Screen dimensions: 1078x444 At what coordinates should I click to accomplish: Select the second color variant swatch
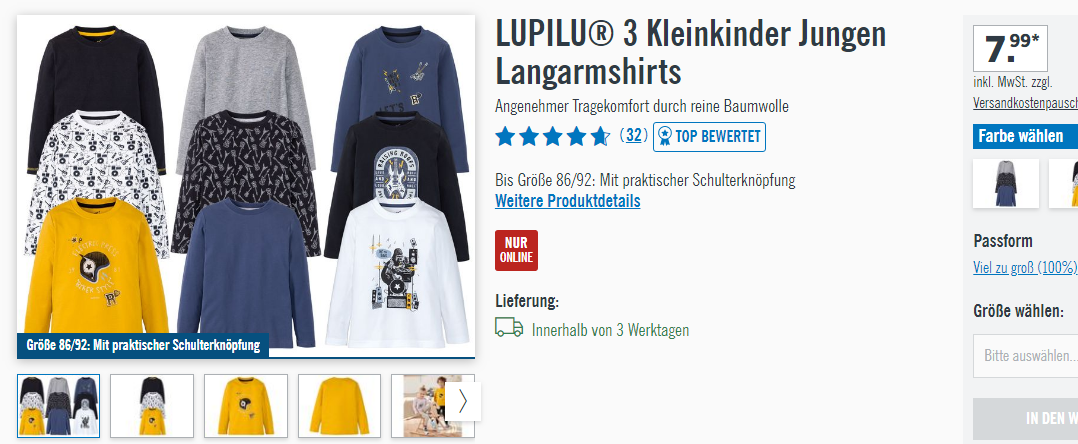click(x=1064, y=184)
